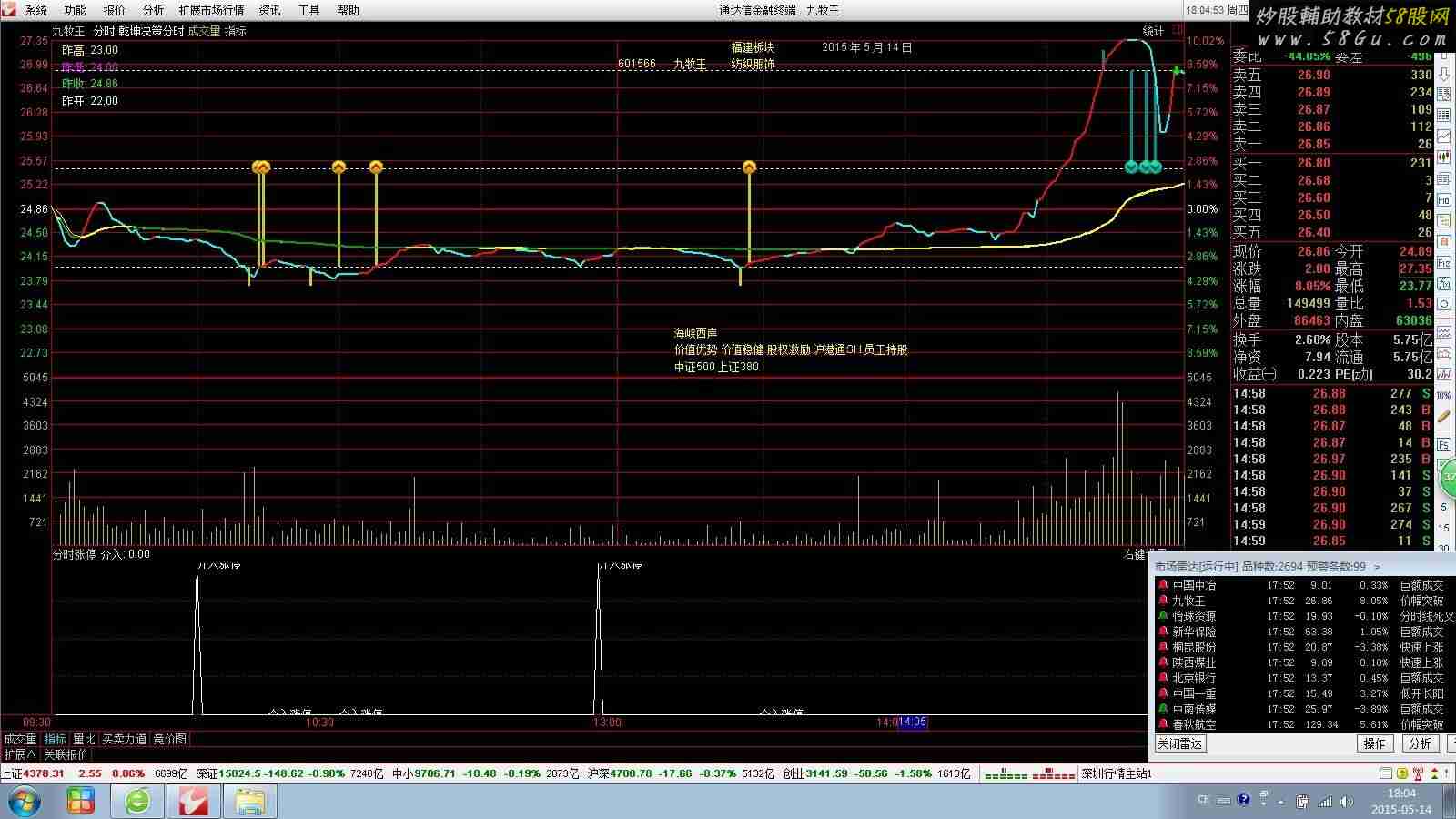Click the list icon in the status bar
The image size is (1456, 819).
1385,773
